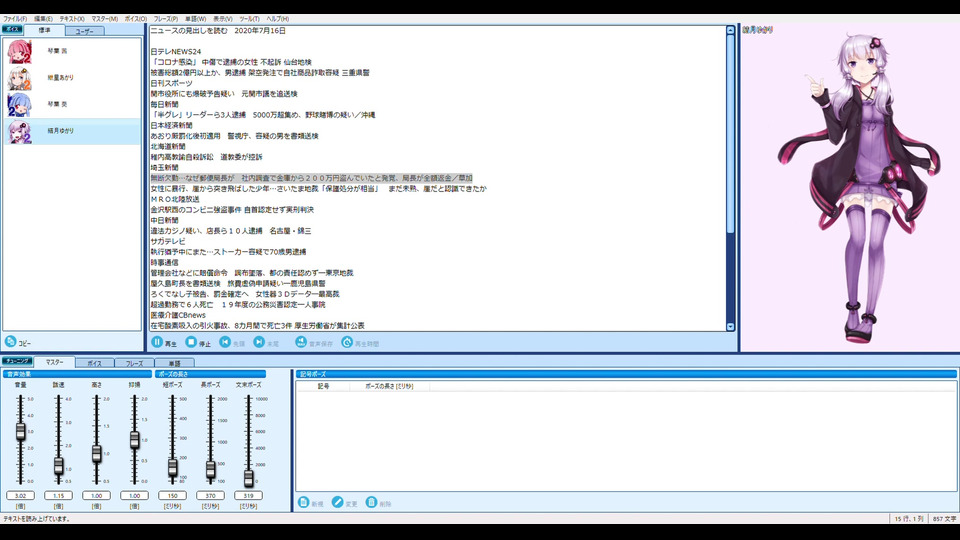Click the 医療介護CBnews line in the text

tap(178, 315)
